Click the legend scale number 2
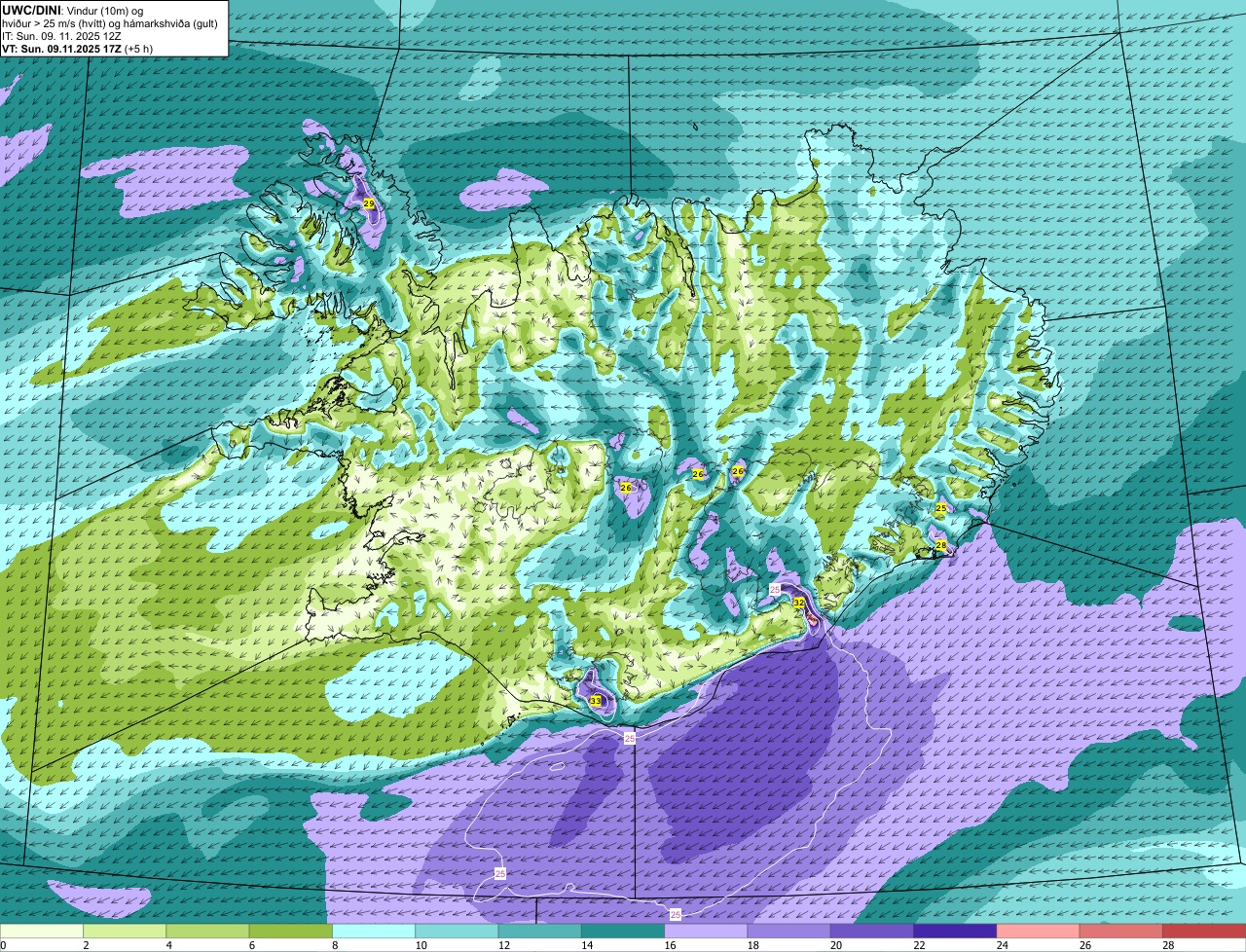Screen dimensions: 1246x952 [x=86, y=945]
